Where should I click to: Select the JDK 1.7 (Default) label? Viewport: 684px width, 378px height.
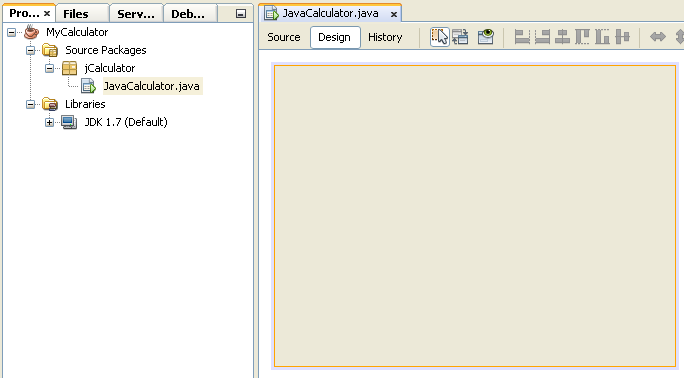click(x=126, y=122)
